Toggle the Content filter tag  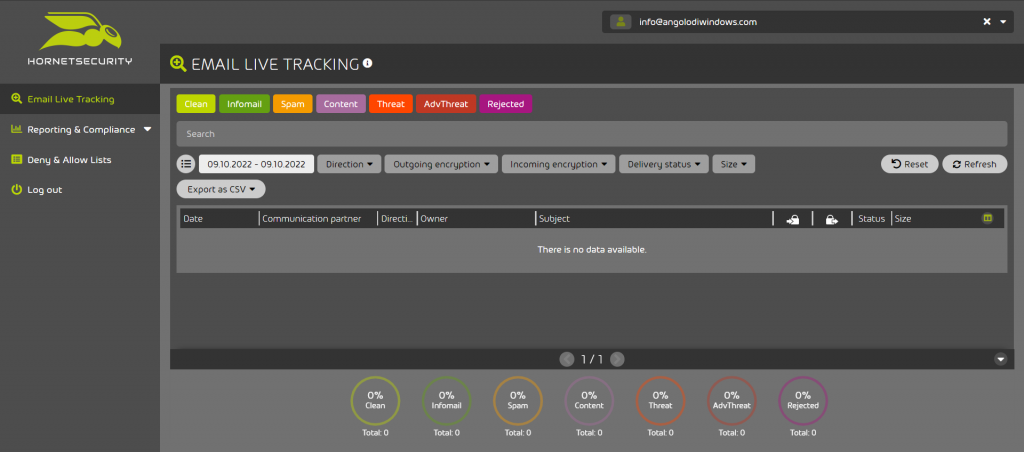(341, 104)
